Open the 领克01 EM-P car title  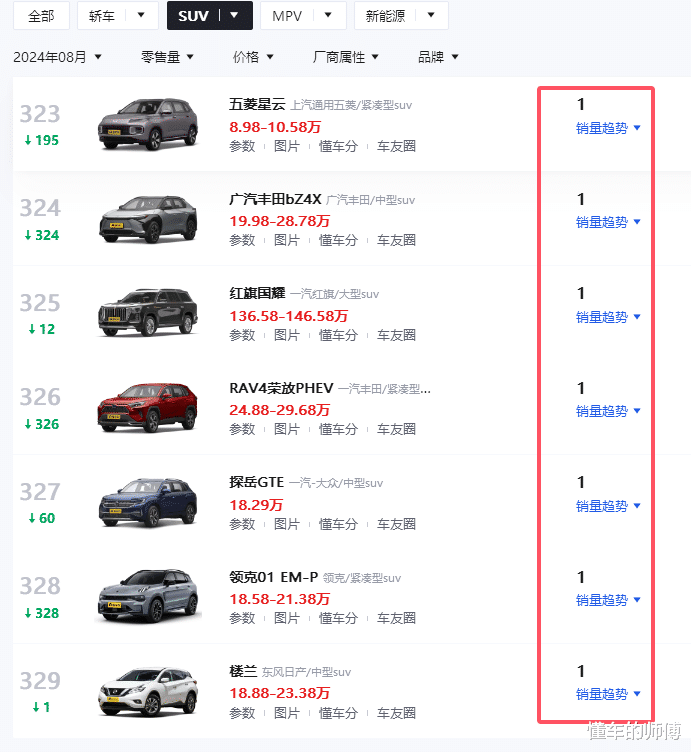point(274,577)
